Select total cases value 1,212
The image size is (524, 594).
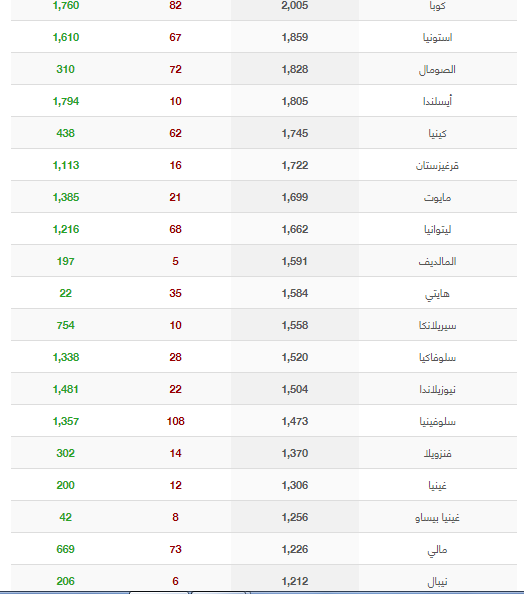click(295, 581)
